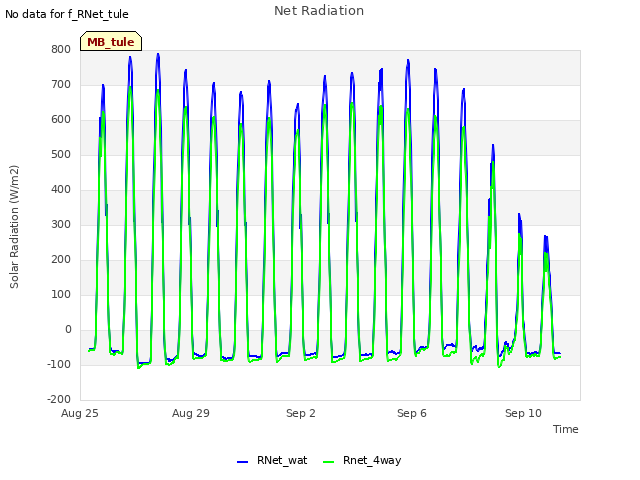Select the Net Radiation chart title
This screenshot has height=480, width=640.
pyautogui.click(x=319, y=11)
